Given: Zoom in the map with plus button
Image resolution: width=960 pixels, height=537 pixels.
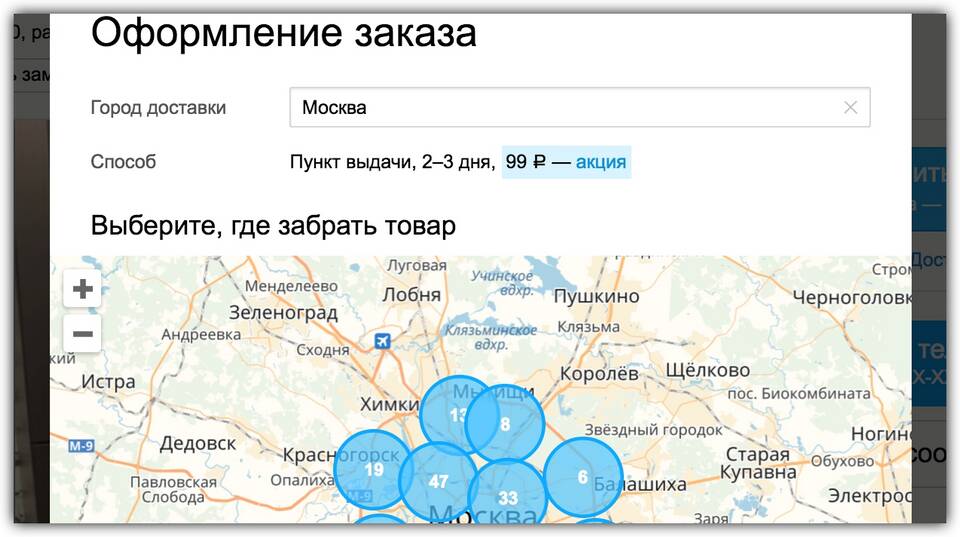Looking at the screenshot, I should (83, 290).
